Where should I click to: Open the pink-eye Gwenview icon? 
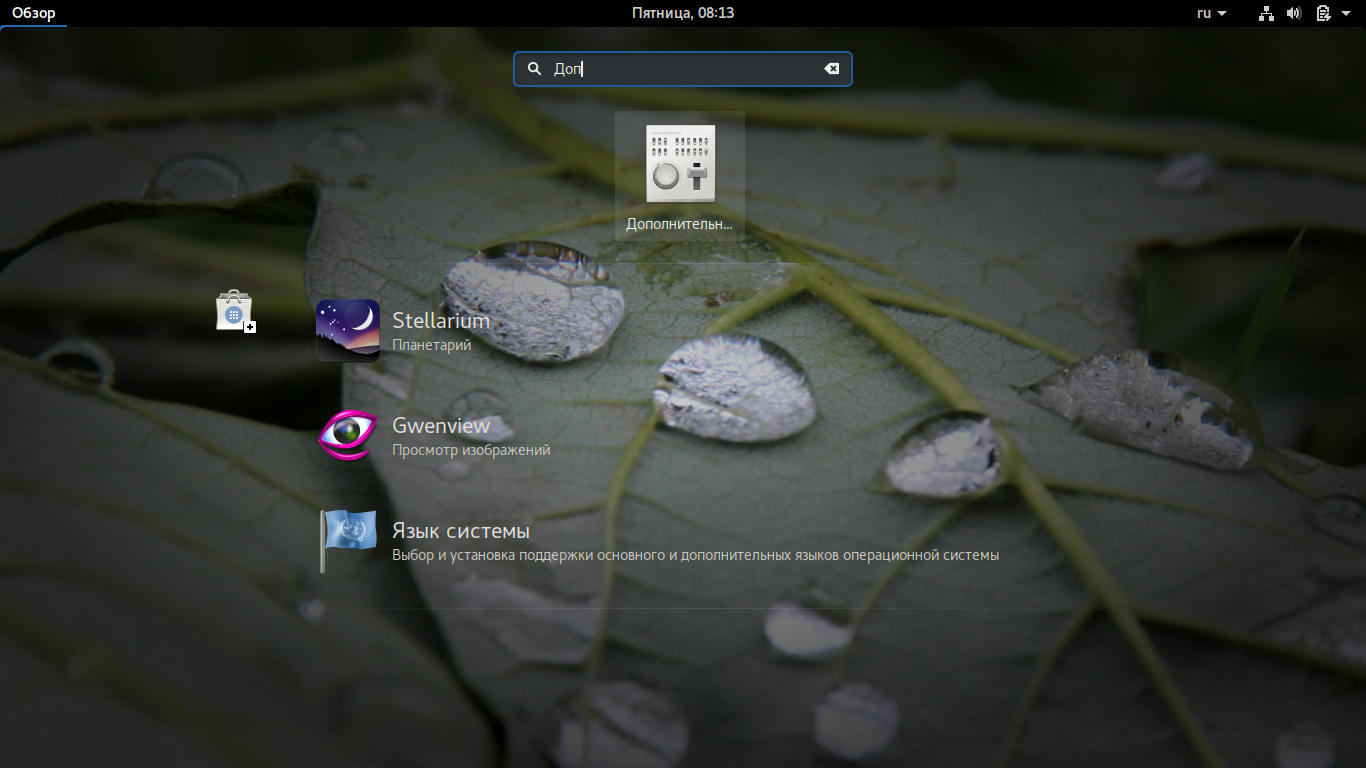click(x=348, y=435)
